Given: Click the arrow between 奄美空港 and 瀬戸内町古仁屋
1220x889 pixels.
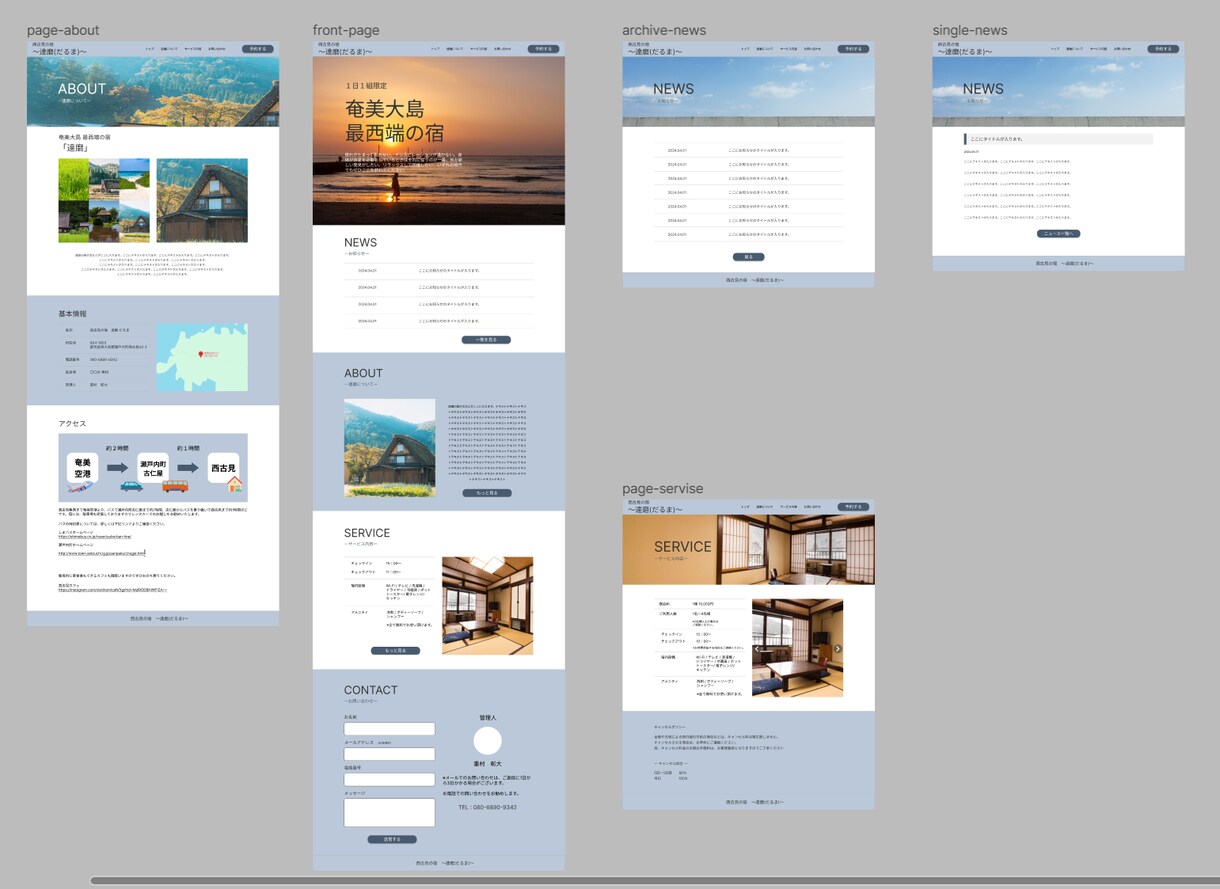Looking at the screenshot, I should click(x=116, y=466).
